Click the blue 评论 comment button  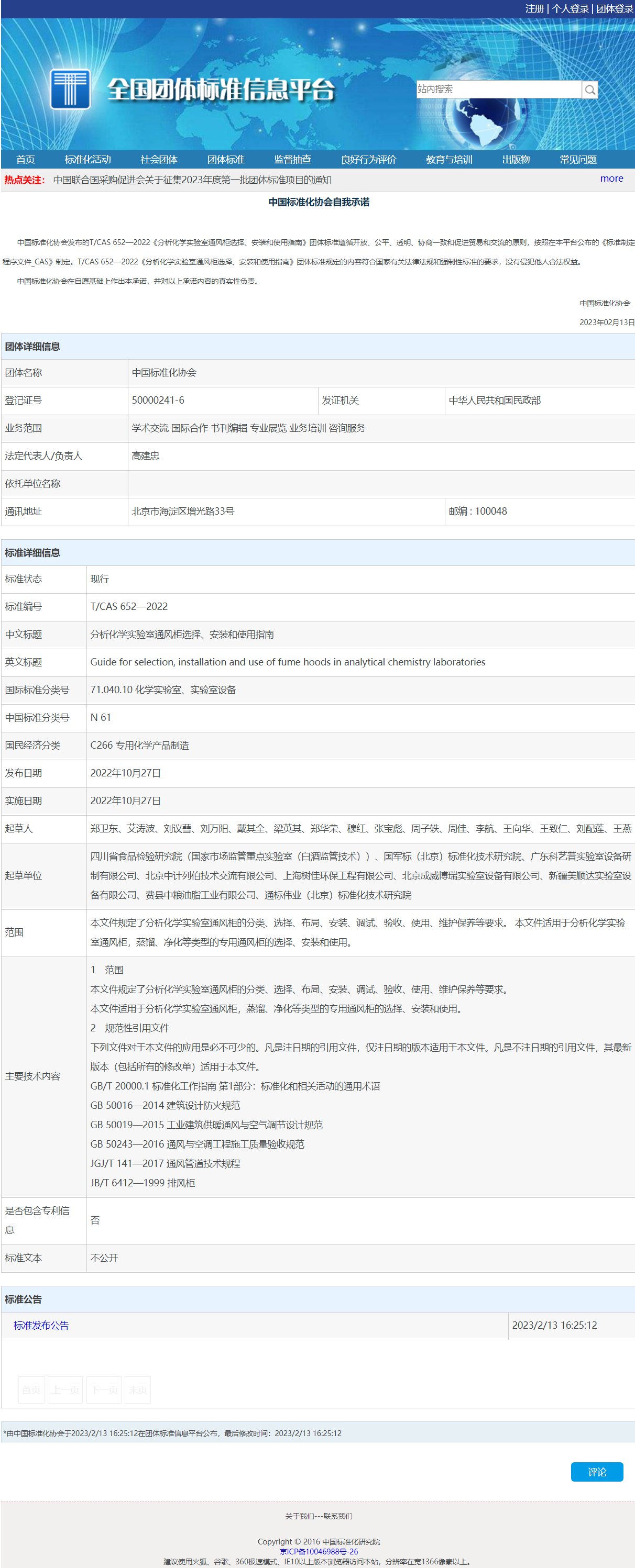[x=597, y=1471]
